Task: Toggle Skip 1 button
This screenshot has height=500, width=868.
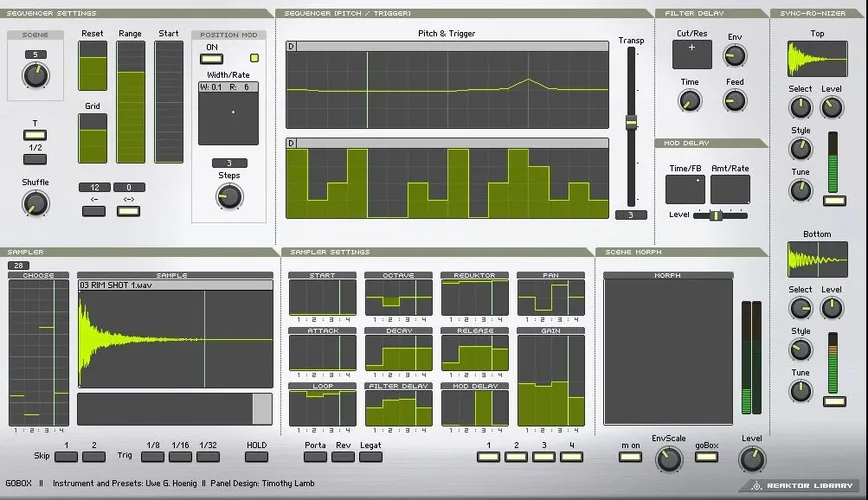Action: (x=66, y=457)
